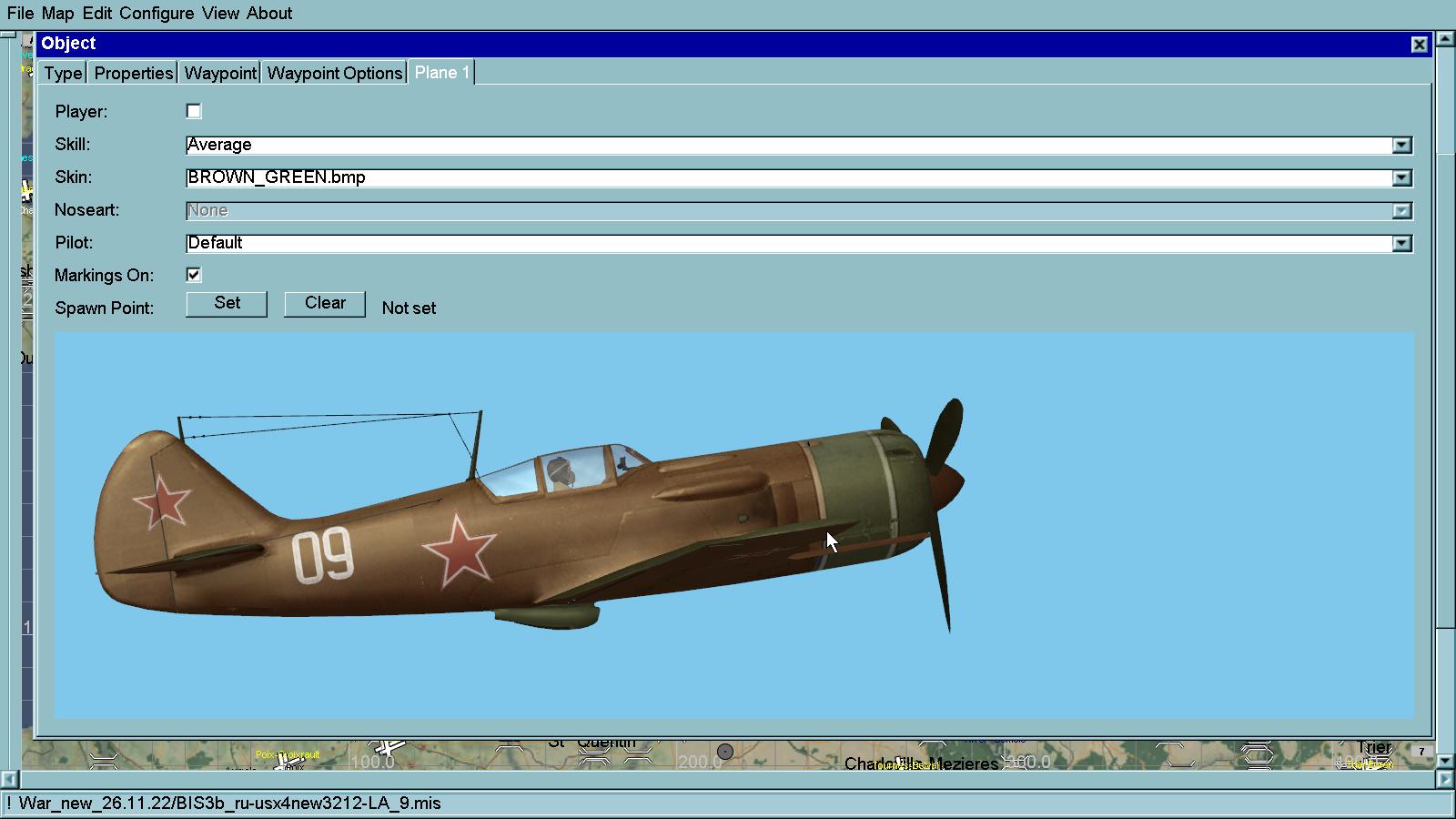The image size is (1456, 819).
Task: Click the horizontal scrollbar left arrow
Action: point(9,780)
